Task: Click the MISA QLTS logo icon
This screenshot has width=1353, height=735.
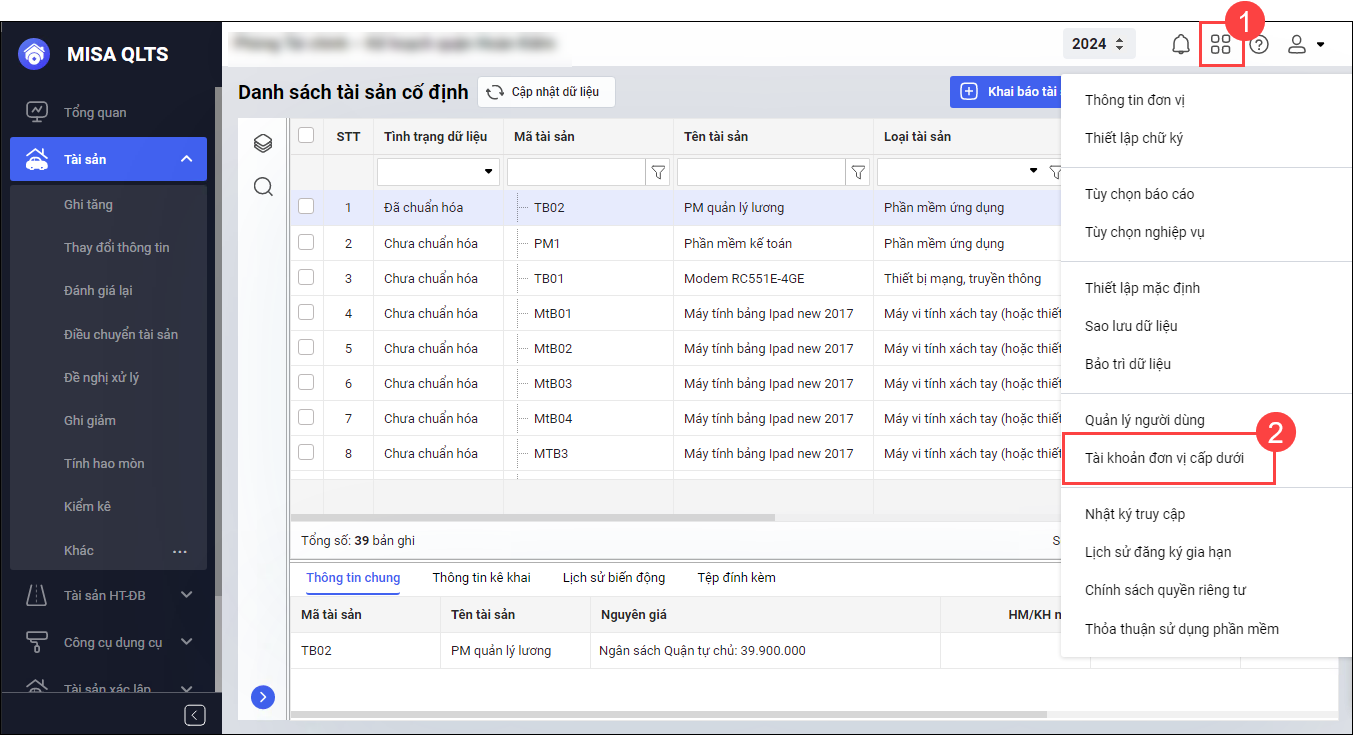Action: [x=34, y=54]
